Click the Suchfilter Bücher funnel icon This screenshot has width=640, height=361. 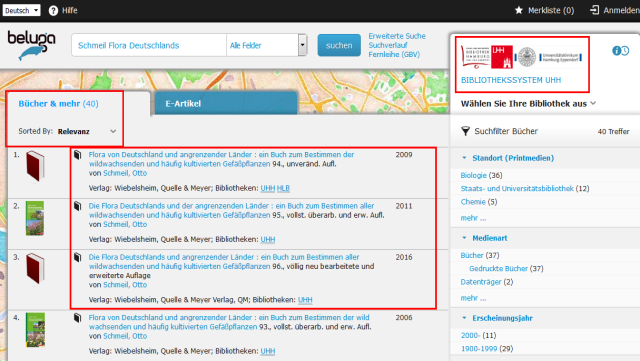[x=465, y=131]
